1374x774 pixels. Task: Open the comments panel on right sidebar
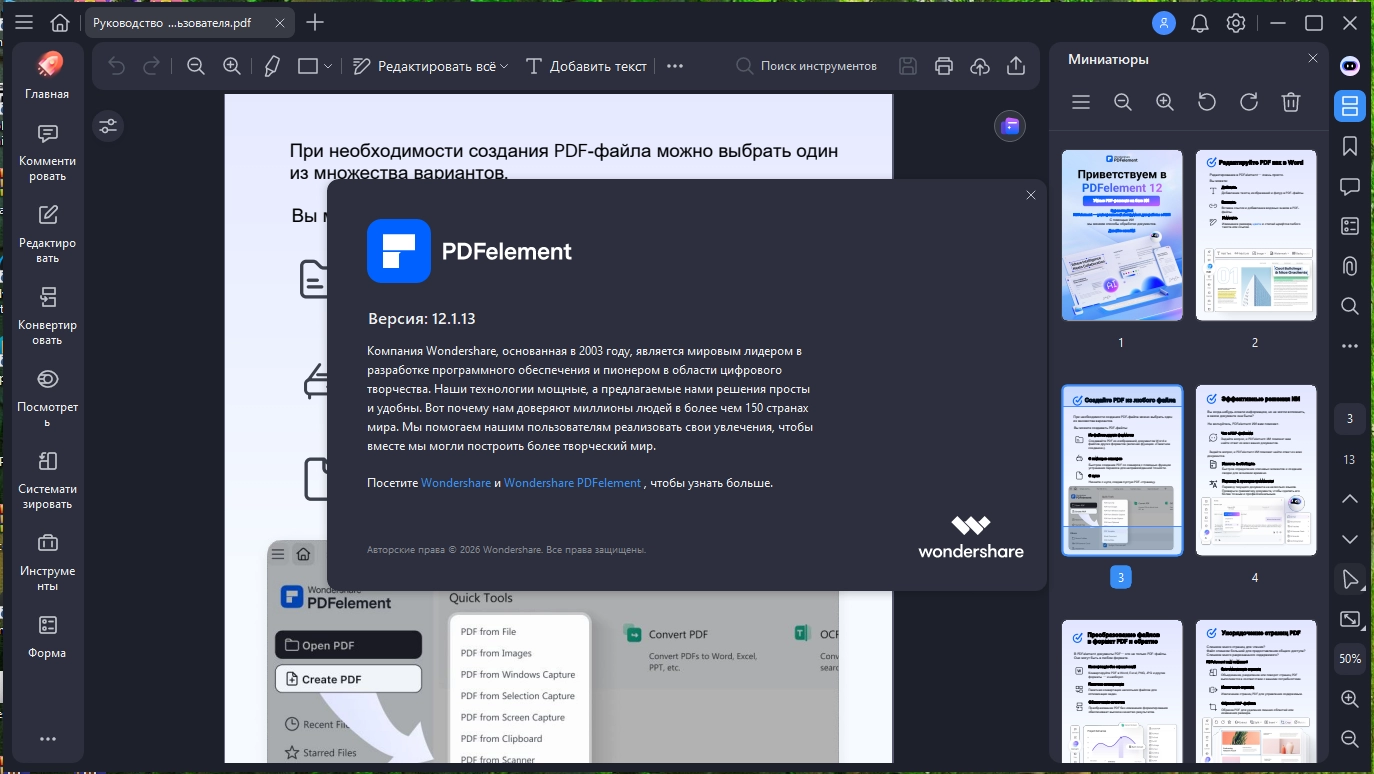pyautogui.click(x=1350, y=186)
